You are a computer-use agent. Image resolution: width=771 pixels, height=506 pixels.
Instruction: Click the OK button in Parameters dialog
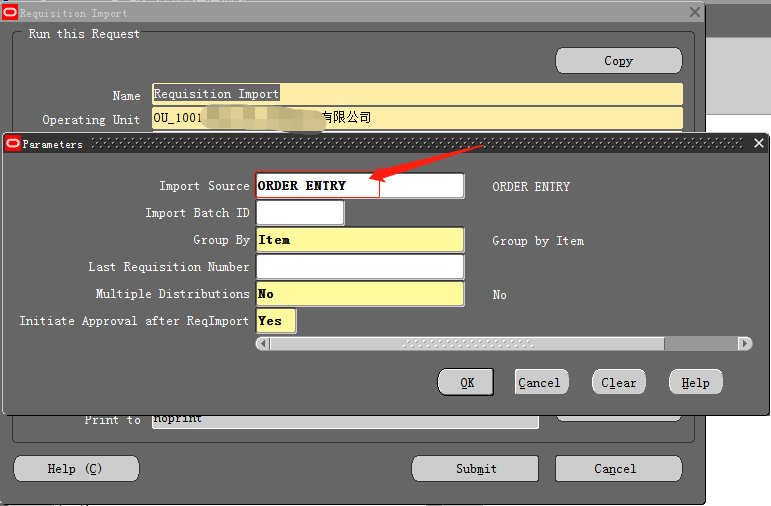pos(466,383)
